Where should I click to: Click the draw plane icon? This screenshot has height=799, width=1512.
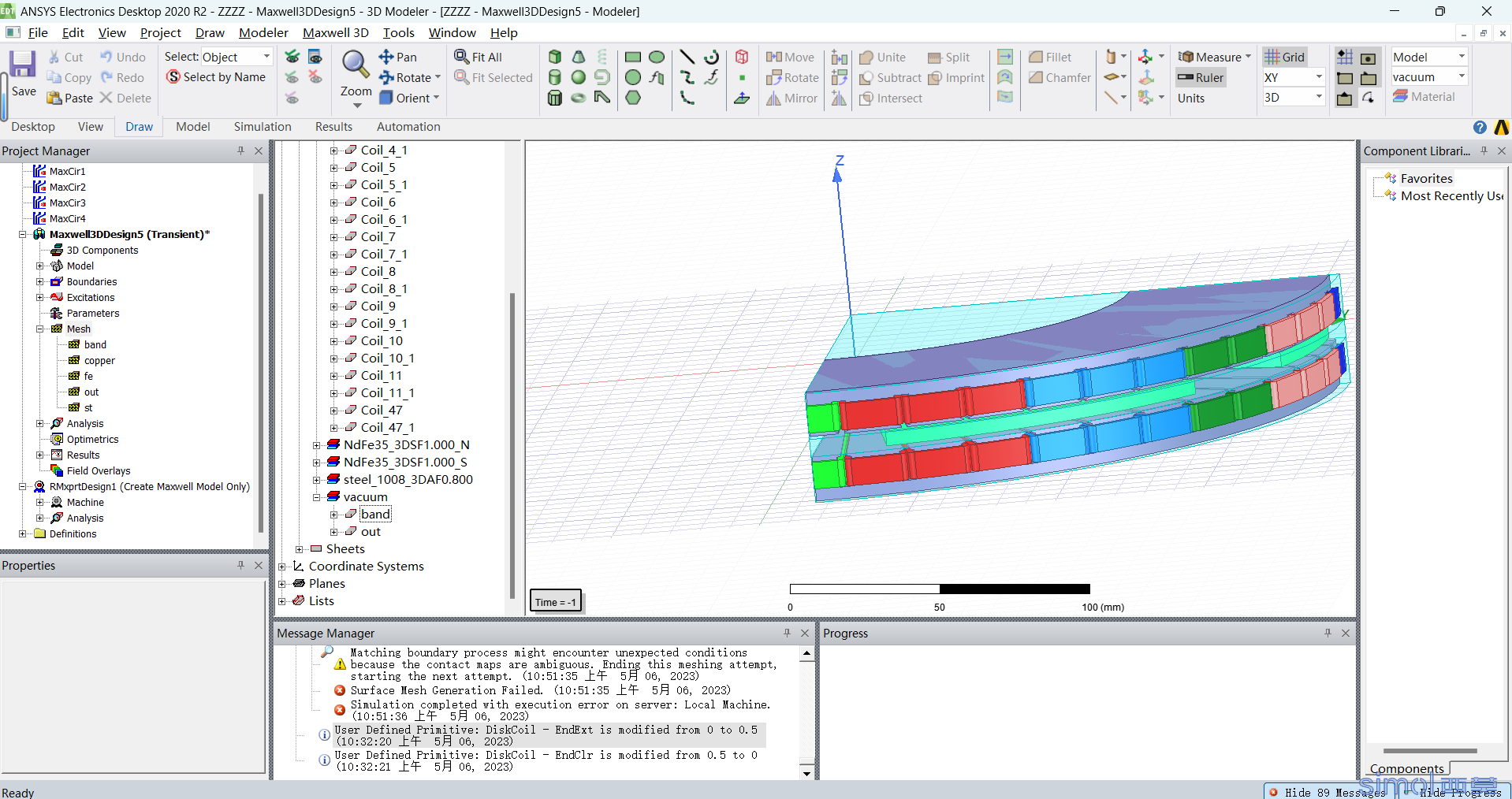coord(742,98)
